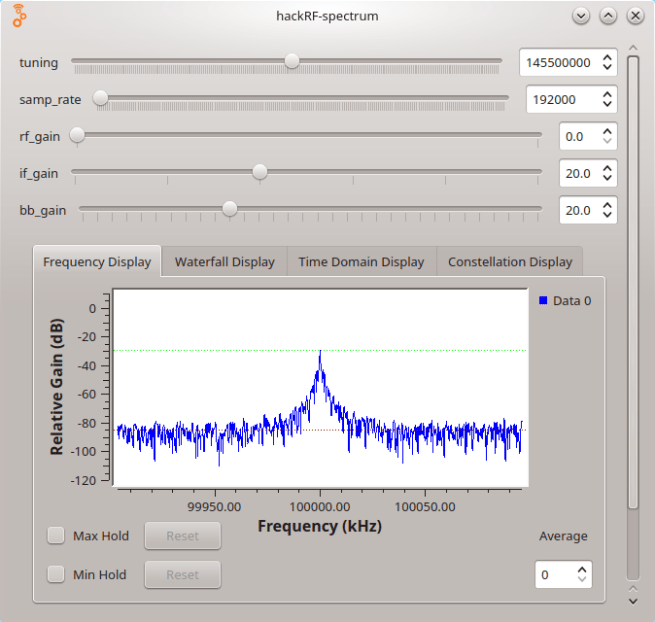Click the scroll down arrow on scrollbar
Screen dimensions: 655x622
632,600
